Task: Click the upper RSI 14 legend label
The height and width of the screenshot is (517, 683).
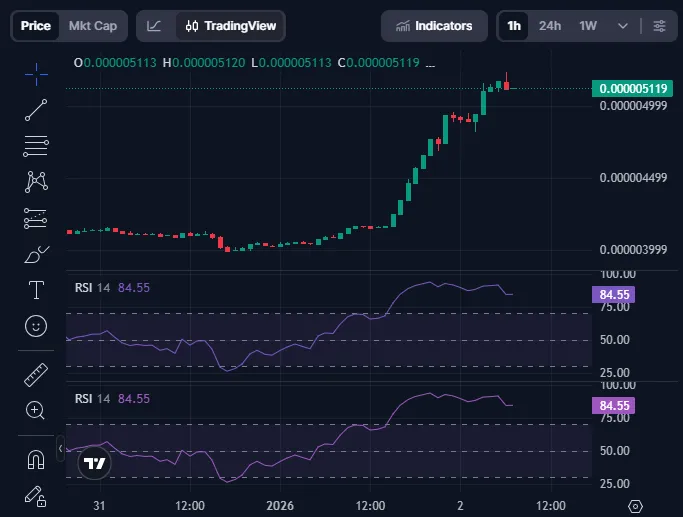Action: 92,288
